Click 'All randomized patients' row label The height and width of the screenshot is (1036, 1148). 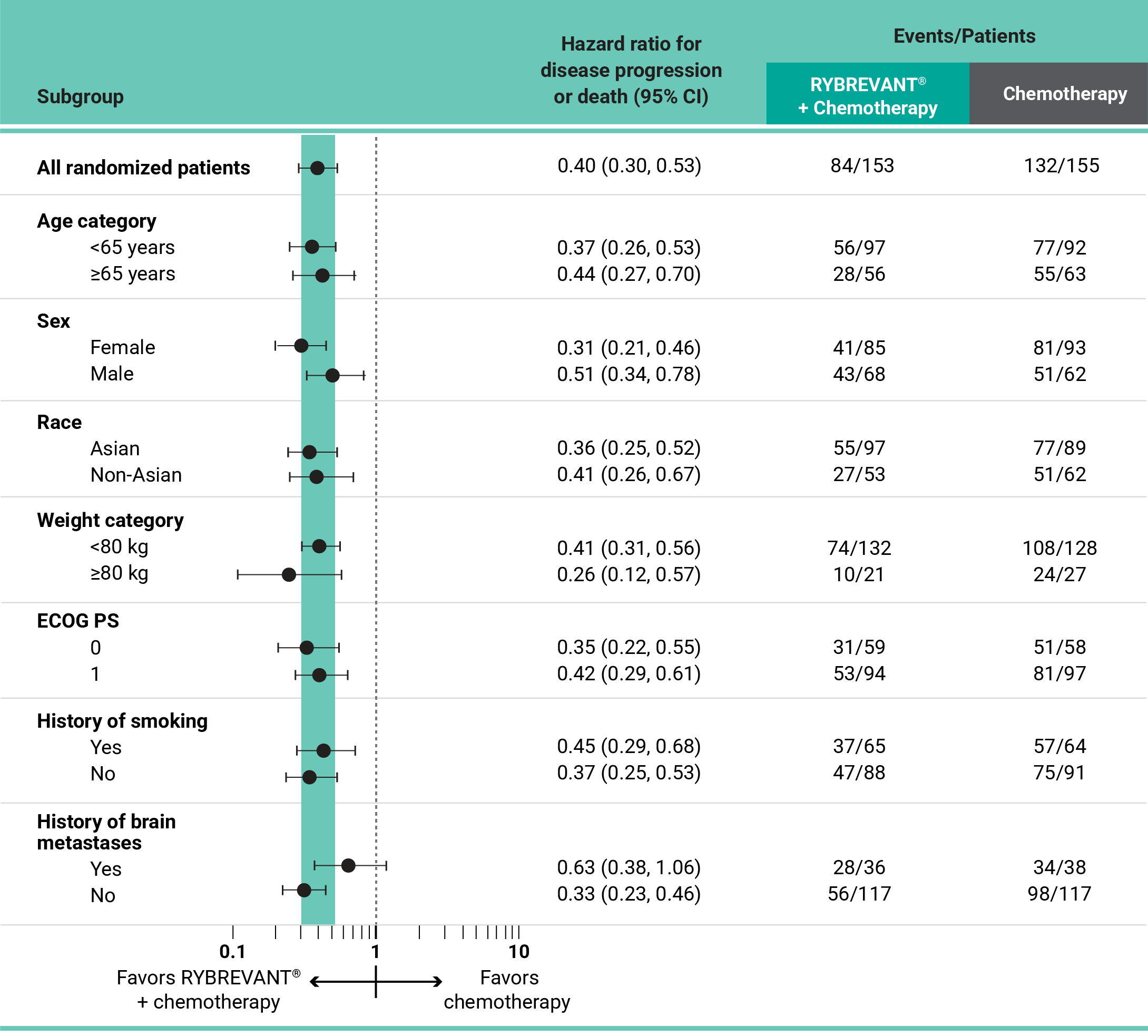(x=143, y=168)
